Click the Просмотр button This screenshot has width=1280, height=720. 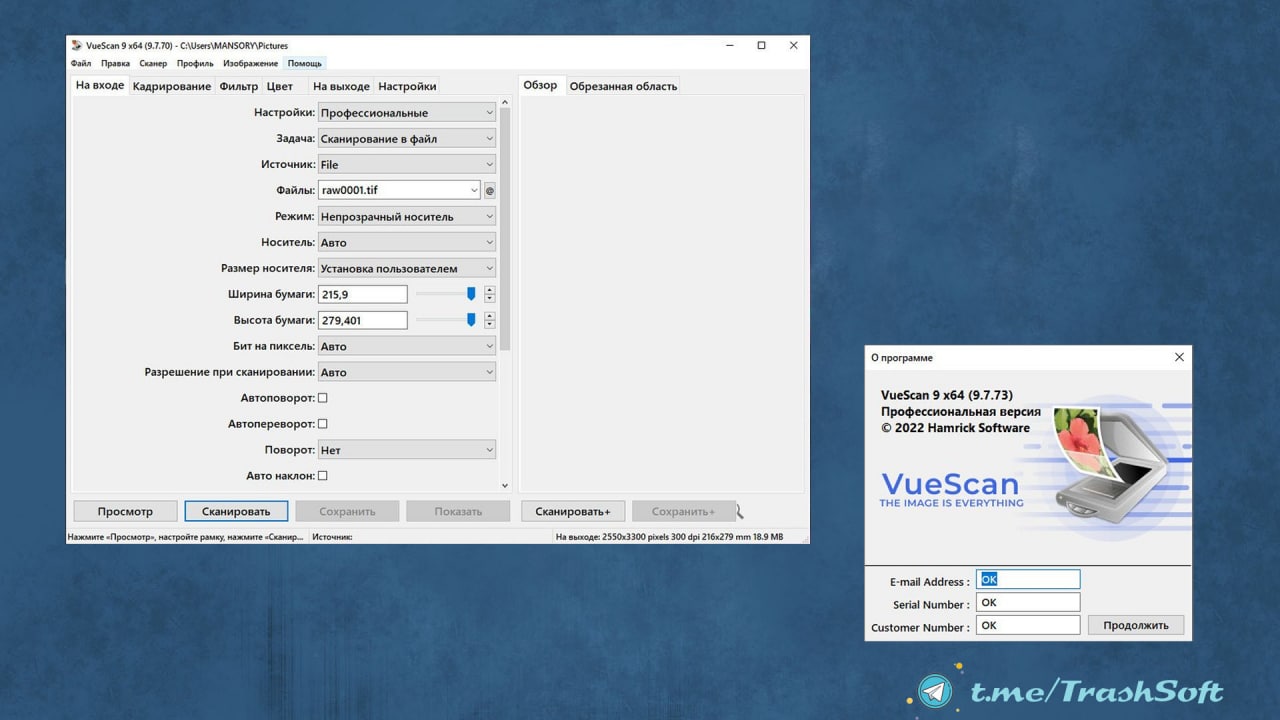pos(125,511)
